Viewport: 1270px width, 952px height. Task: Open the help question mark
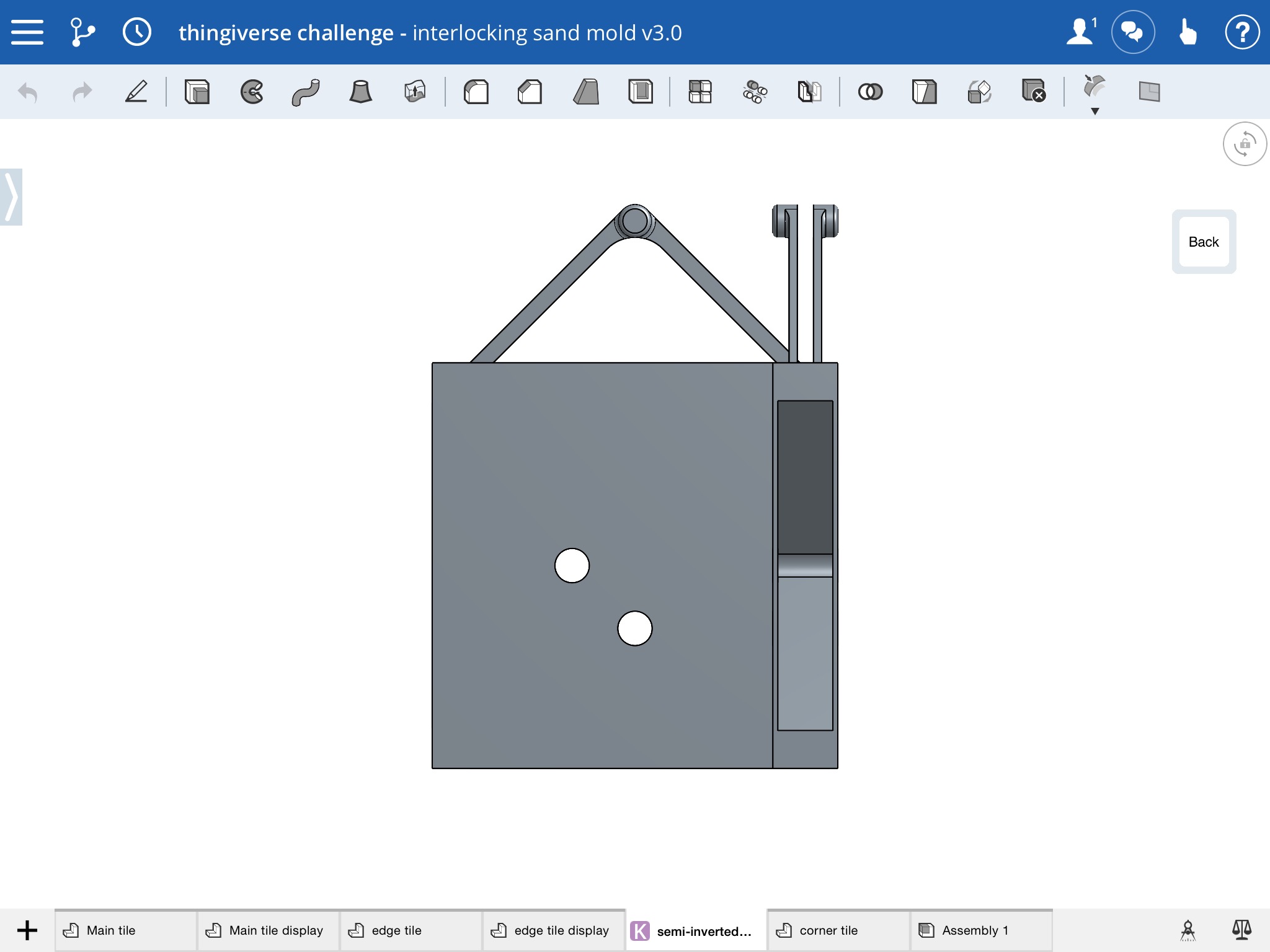(1242, 32)
